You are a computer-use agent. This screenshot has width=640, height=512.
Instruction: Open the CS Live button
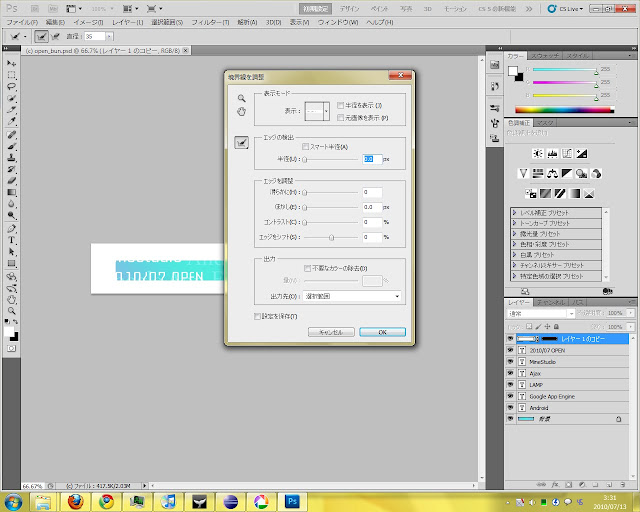point(565,9)
